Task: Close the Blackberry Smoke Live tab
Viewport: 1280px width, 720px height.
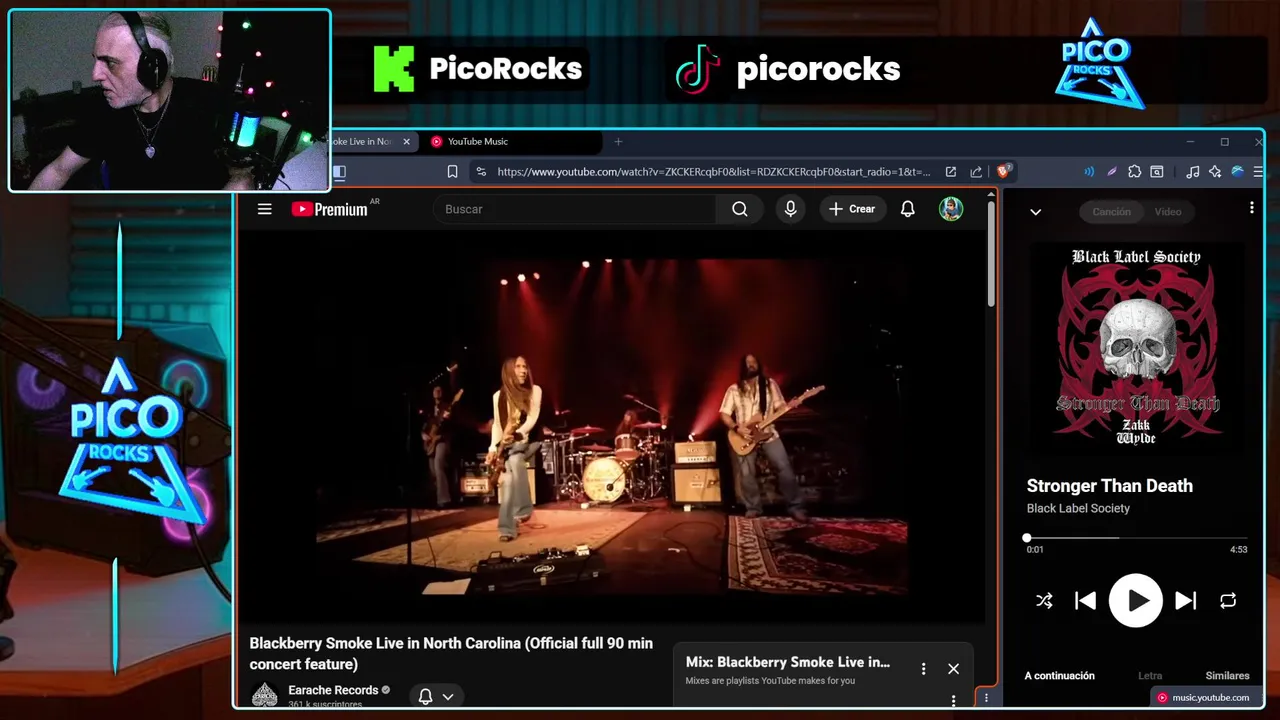Action: coord(406,142)
